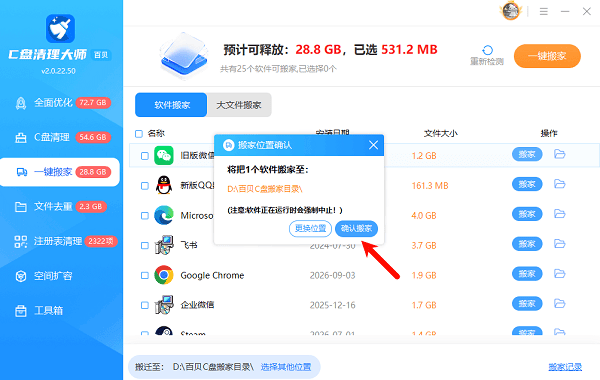The height and width of the screenshot is (380, 600).
Task: Click the 2025-12-16 install date
Action: point(333,305)
